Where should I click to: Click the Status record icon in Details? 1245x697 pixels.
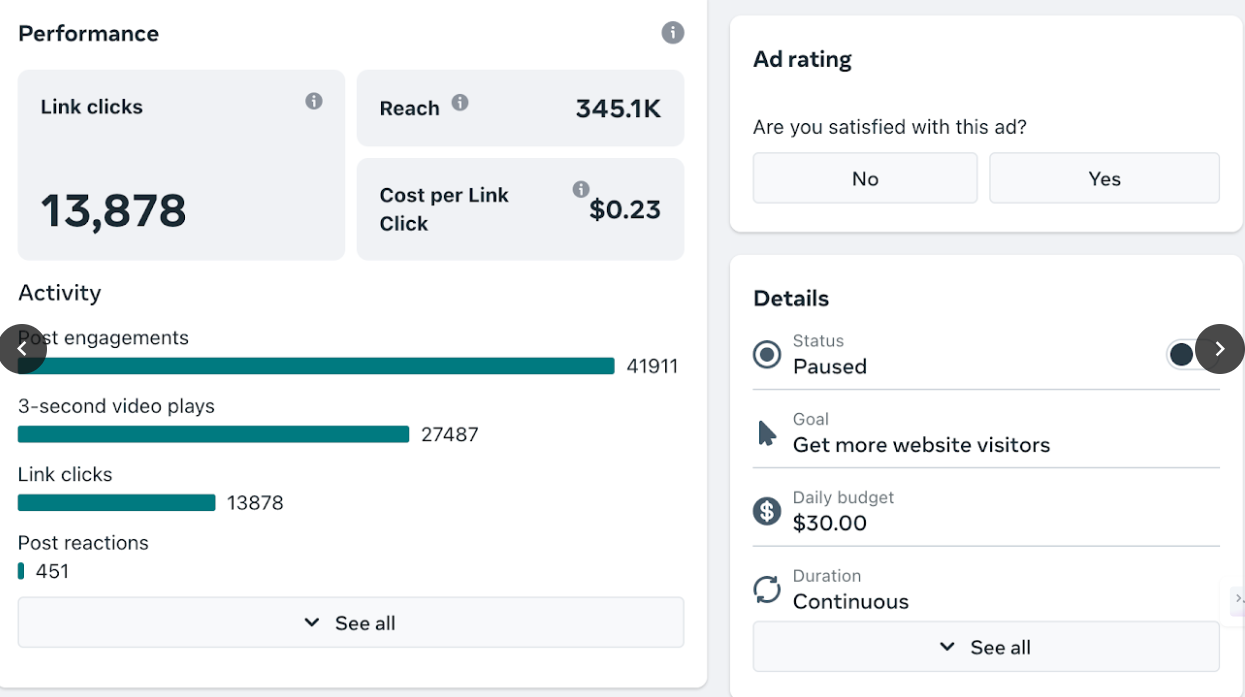[x=767, y=354]
